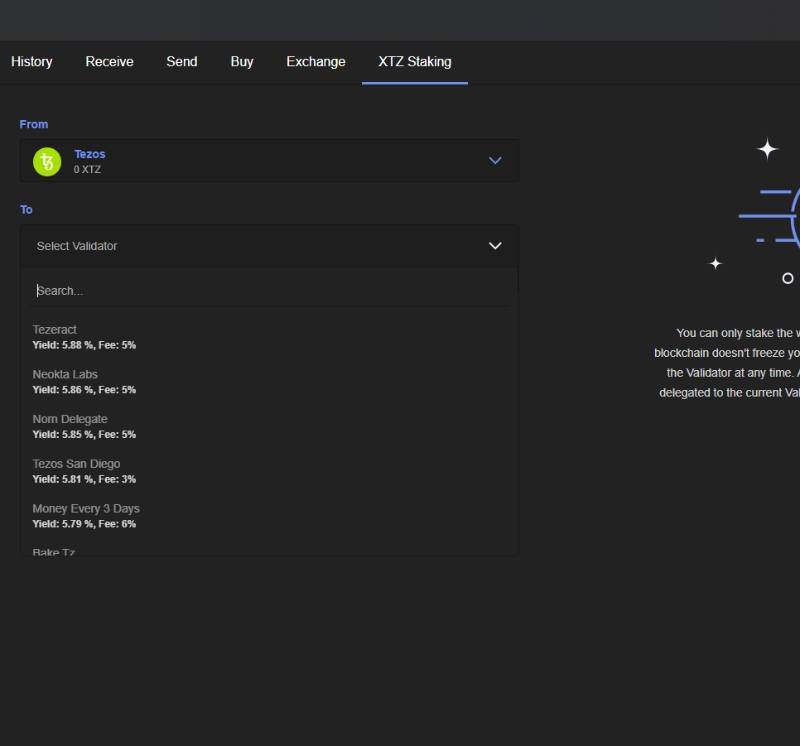Open the Buy tab
Screen dimensions: 800x746
point(242,61)
